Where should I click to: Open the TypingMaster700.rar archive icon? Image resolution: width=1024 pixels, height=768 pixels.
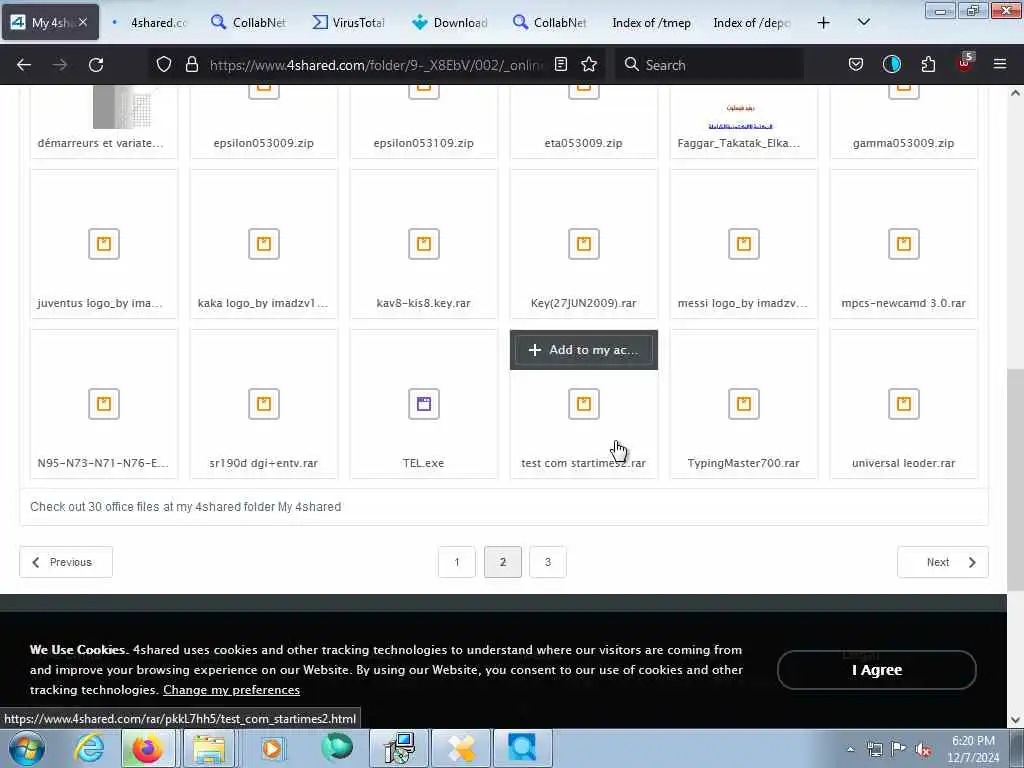click(744, 404)
